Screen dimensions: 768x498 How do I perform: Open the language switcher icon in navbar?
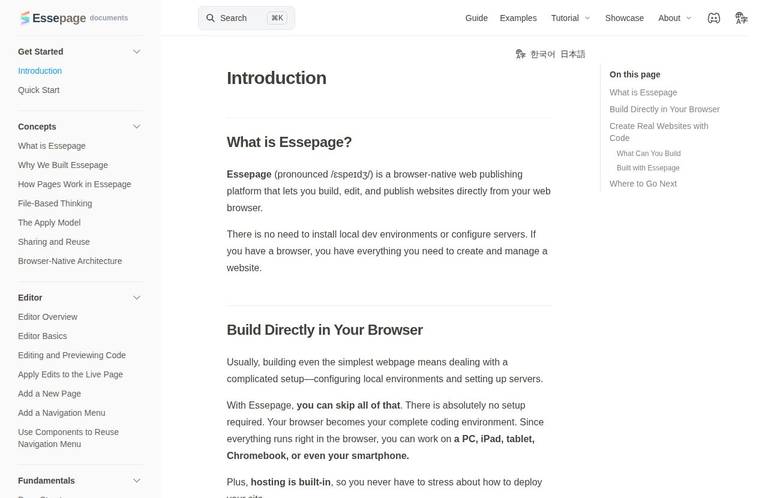point(741,18)
